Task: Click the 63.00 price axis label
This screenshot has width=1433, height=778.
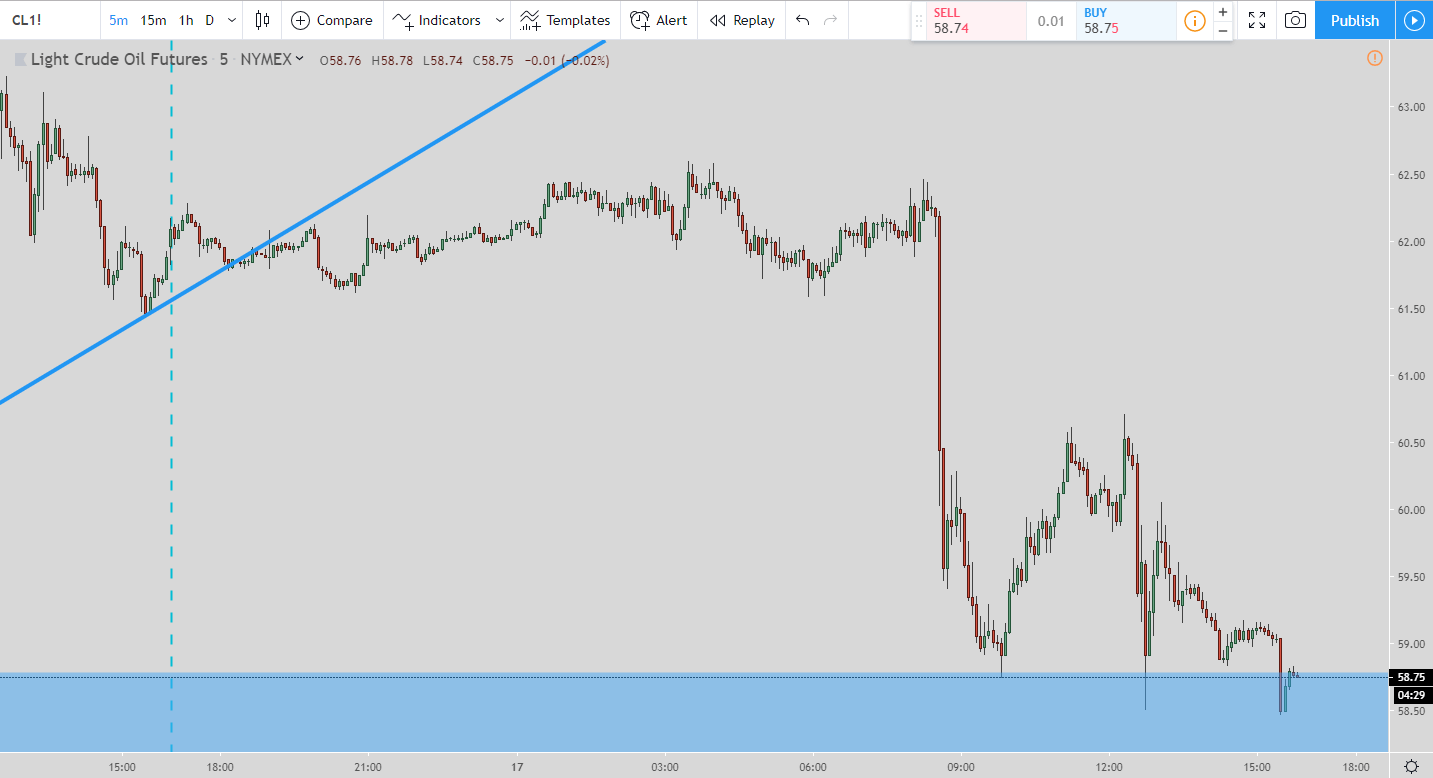Action: [x=1411, y=107]
